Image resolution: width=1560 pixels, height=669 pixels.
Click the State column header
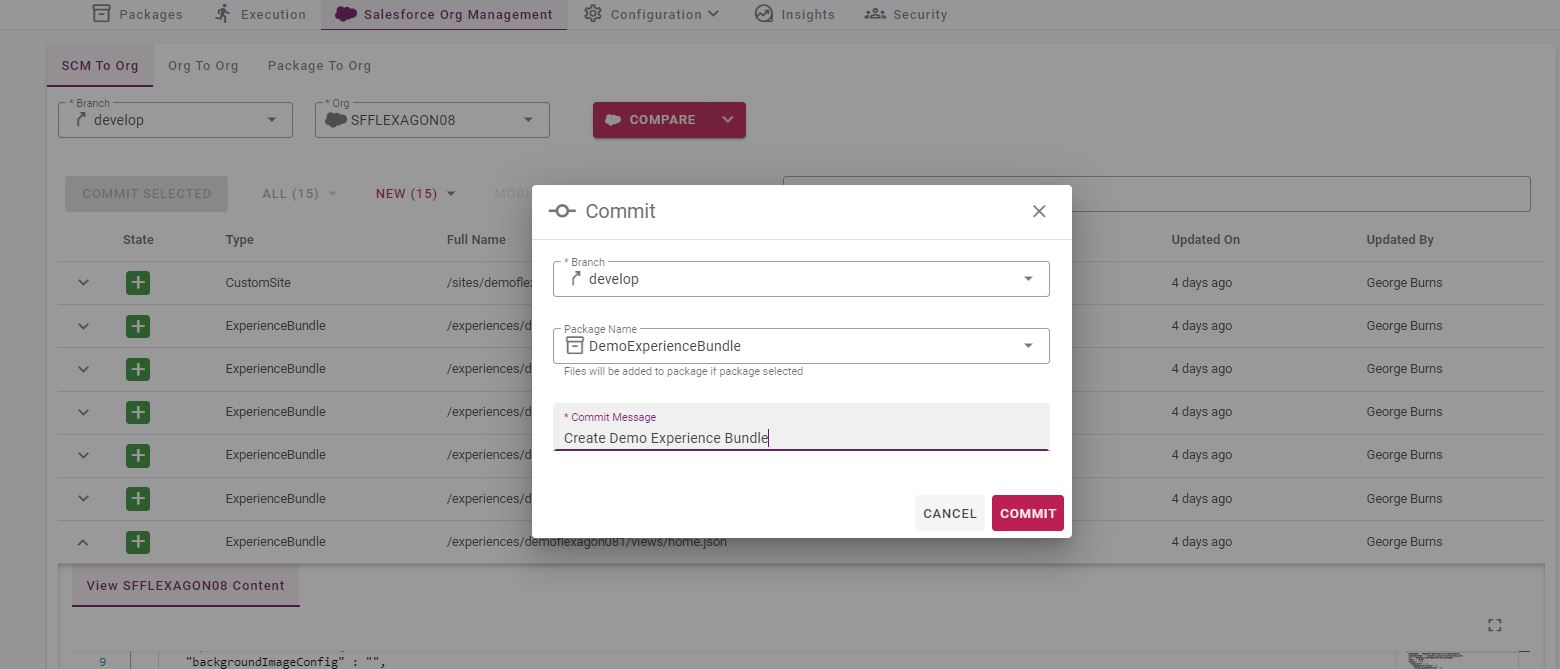pyautogui.click(x=138, y=240)
